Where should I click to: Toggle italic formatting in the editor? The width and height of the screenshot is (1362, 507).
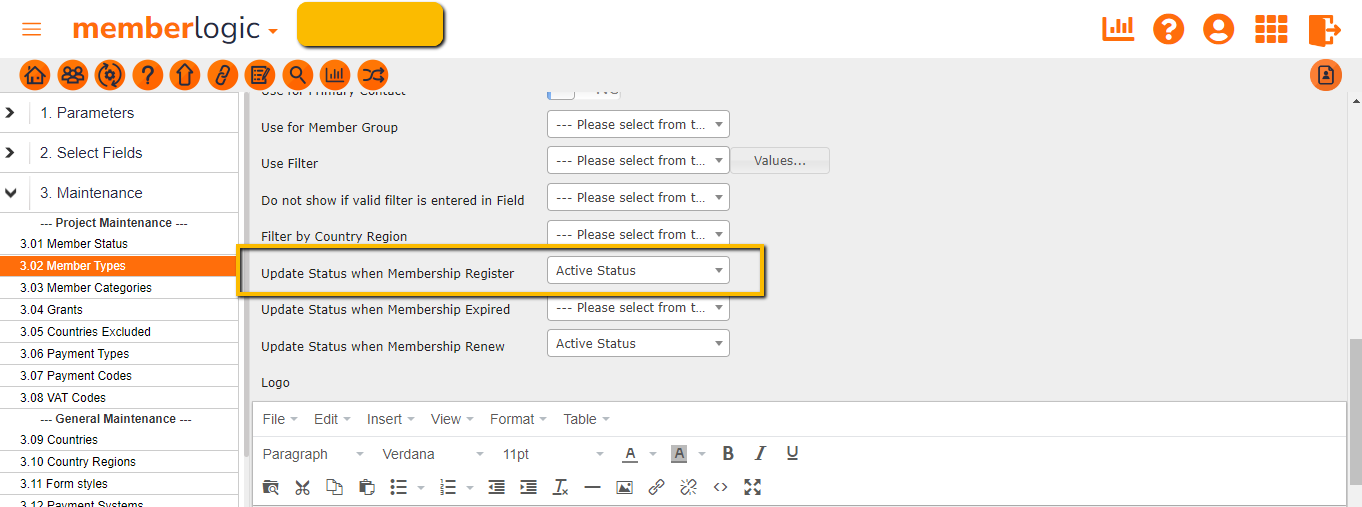click(760, 454)
